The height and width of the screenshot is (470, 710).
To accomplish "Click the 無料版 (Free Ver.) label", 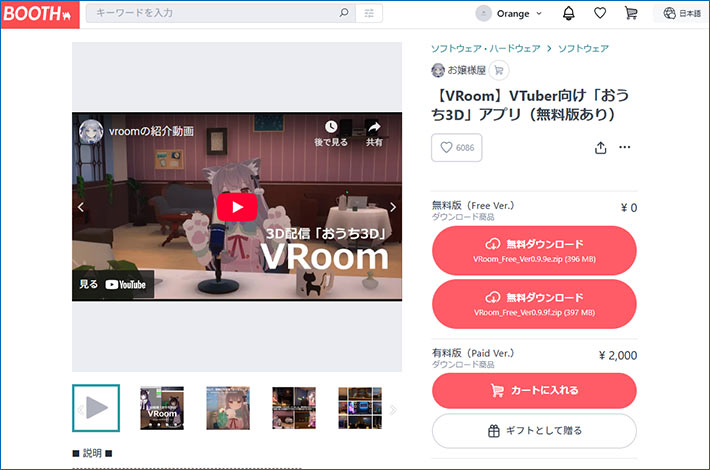I will [x=473, y=206].
